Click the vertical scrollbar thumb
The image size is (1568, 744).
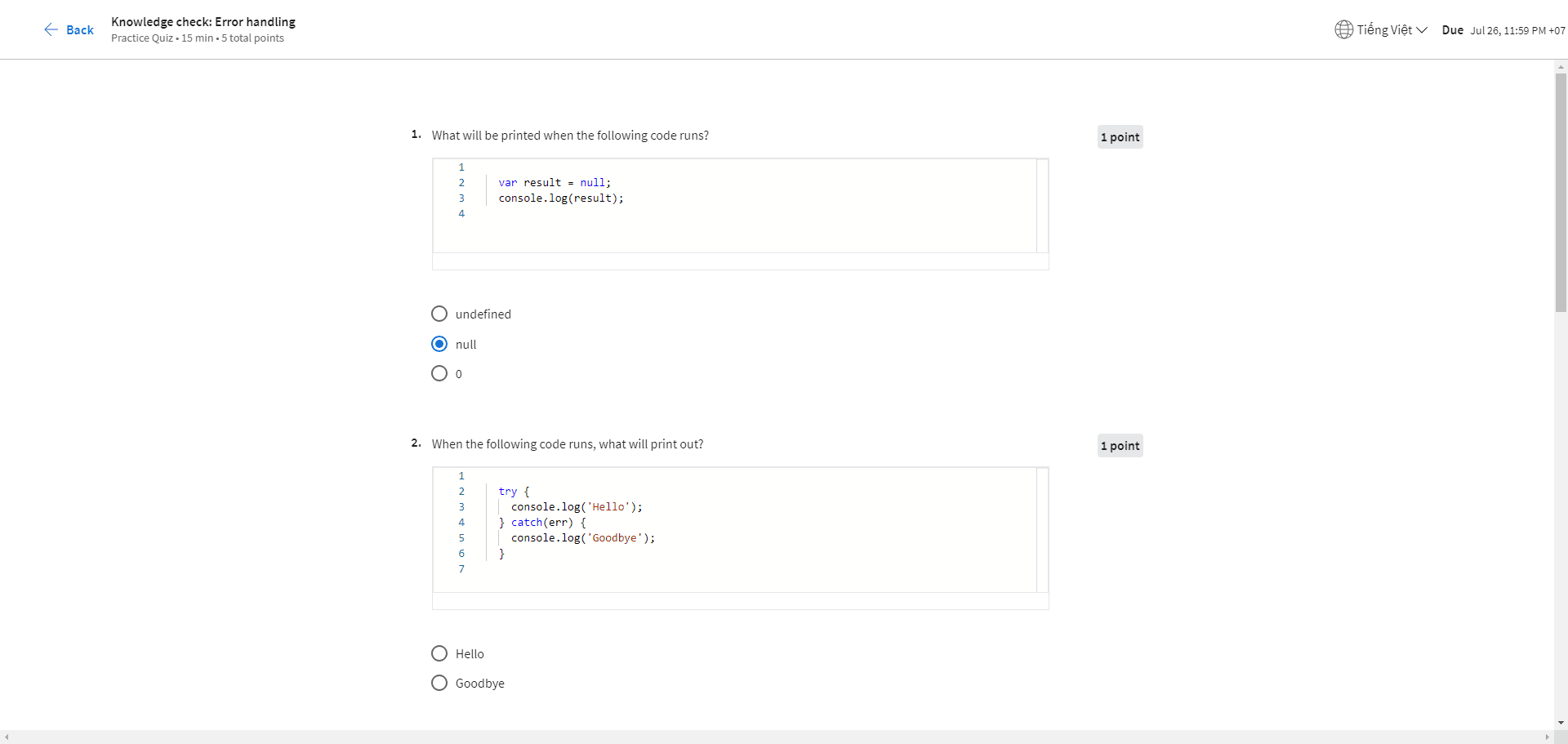click(x=1561, y=193)
